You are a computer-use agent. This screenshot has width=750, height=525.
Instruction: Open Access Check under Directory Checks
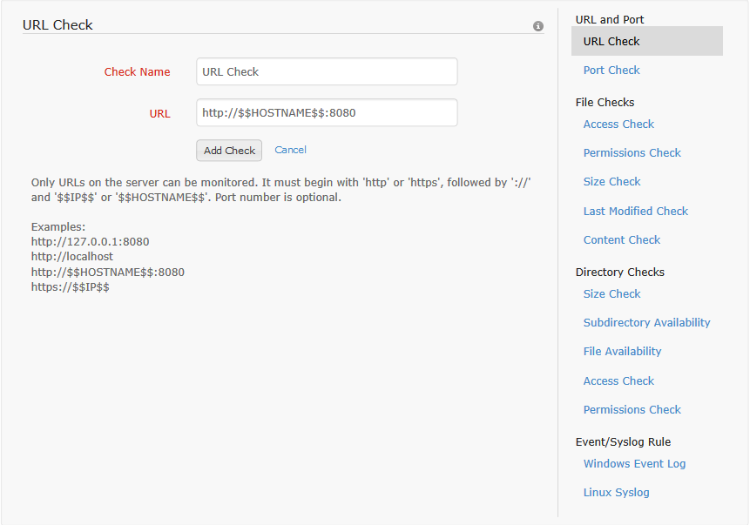pos(618,381)
